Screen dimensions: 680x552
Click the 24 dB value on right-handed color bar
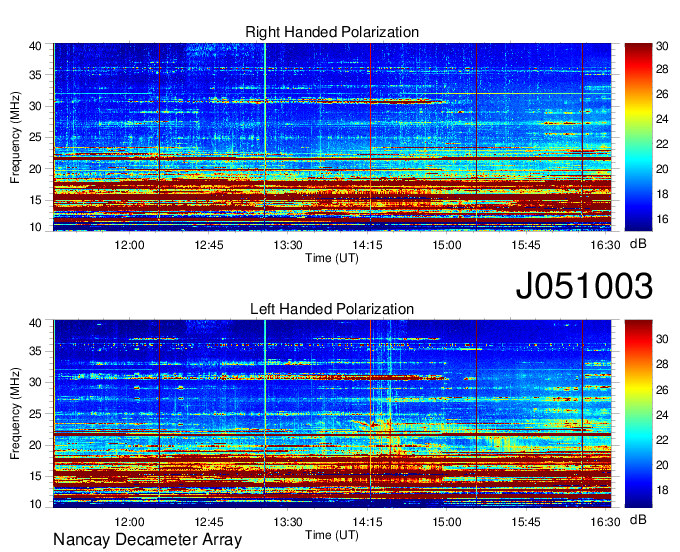click(x=662, y=119)
